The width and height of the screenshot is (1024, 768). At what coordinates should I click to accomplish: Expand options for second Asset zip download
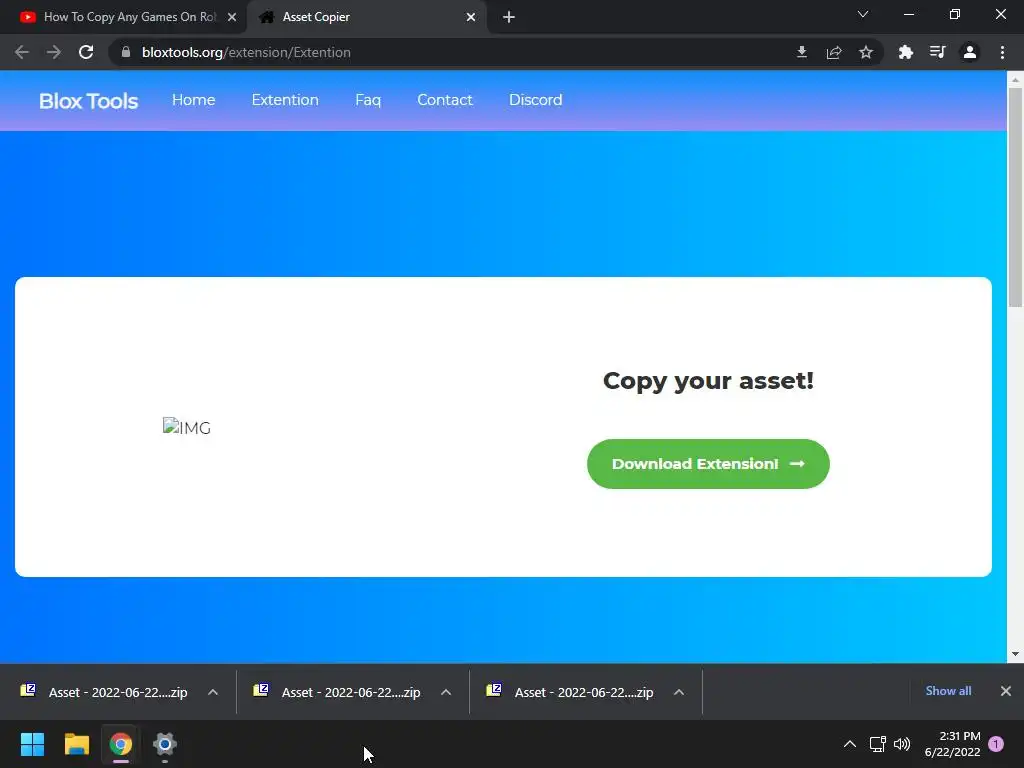coord(446,692)
